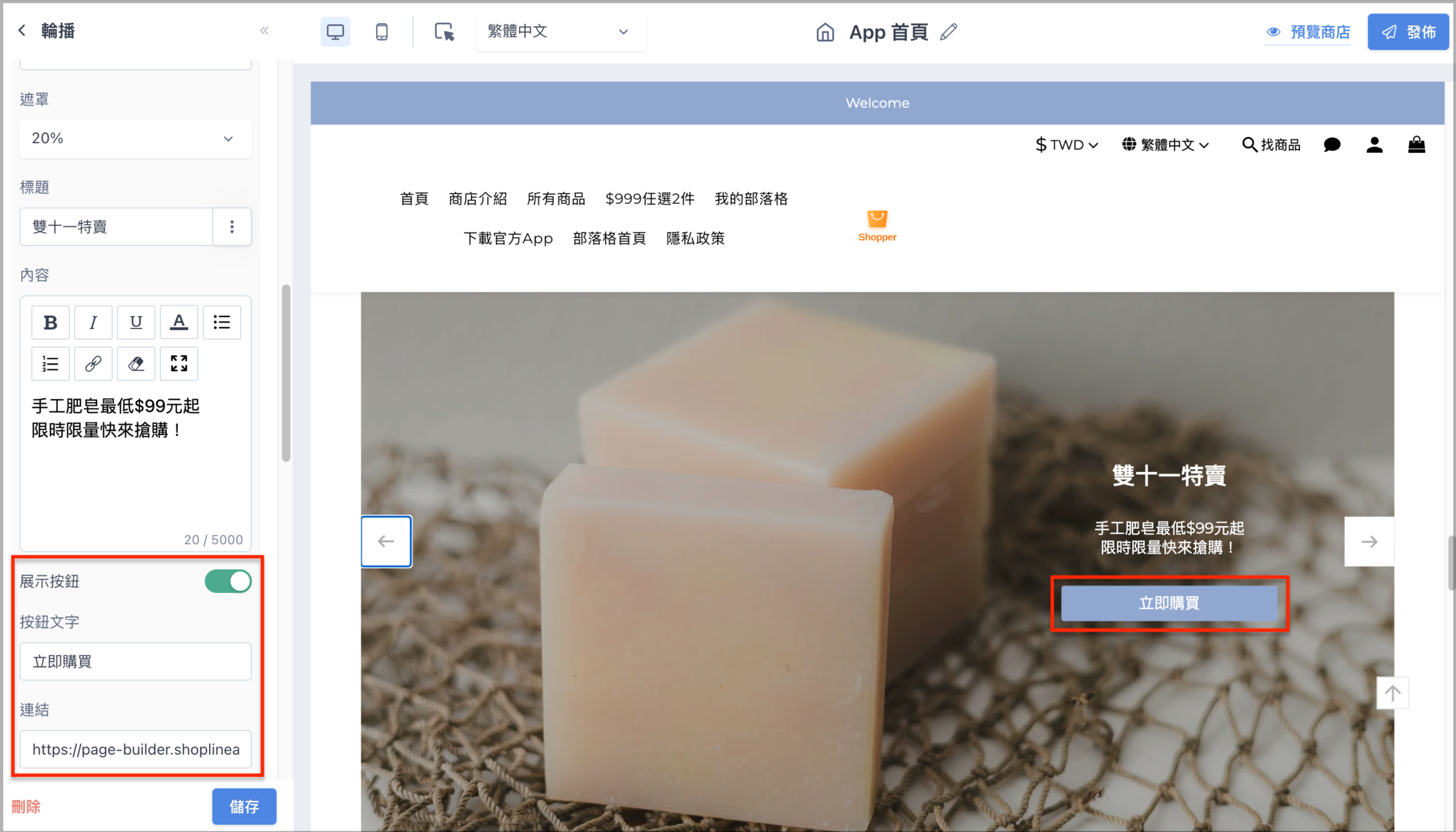The image size is (1456, 832).
Task: Open the $999任選2件 menu item
Action: [650, 199]
